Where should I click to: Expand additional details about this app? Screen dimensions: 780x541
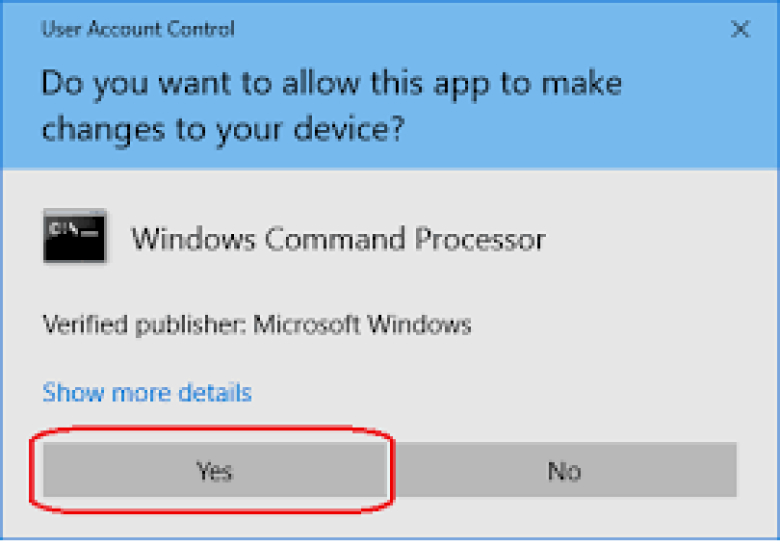coord(147,392)
